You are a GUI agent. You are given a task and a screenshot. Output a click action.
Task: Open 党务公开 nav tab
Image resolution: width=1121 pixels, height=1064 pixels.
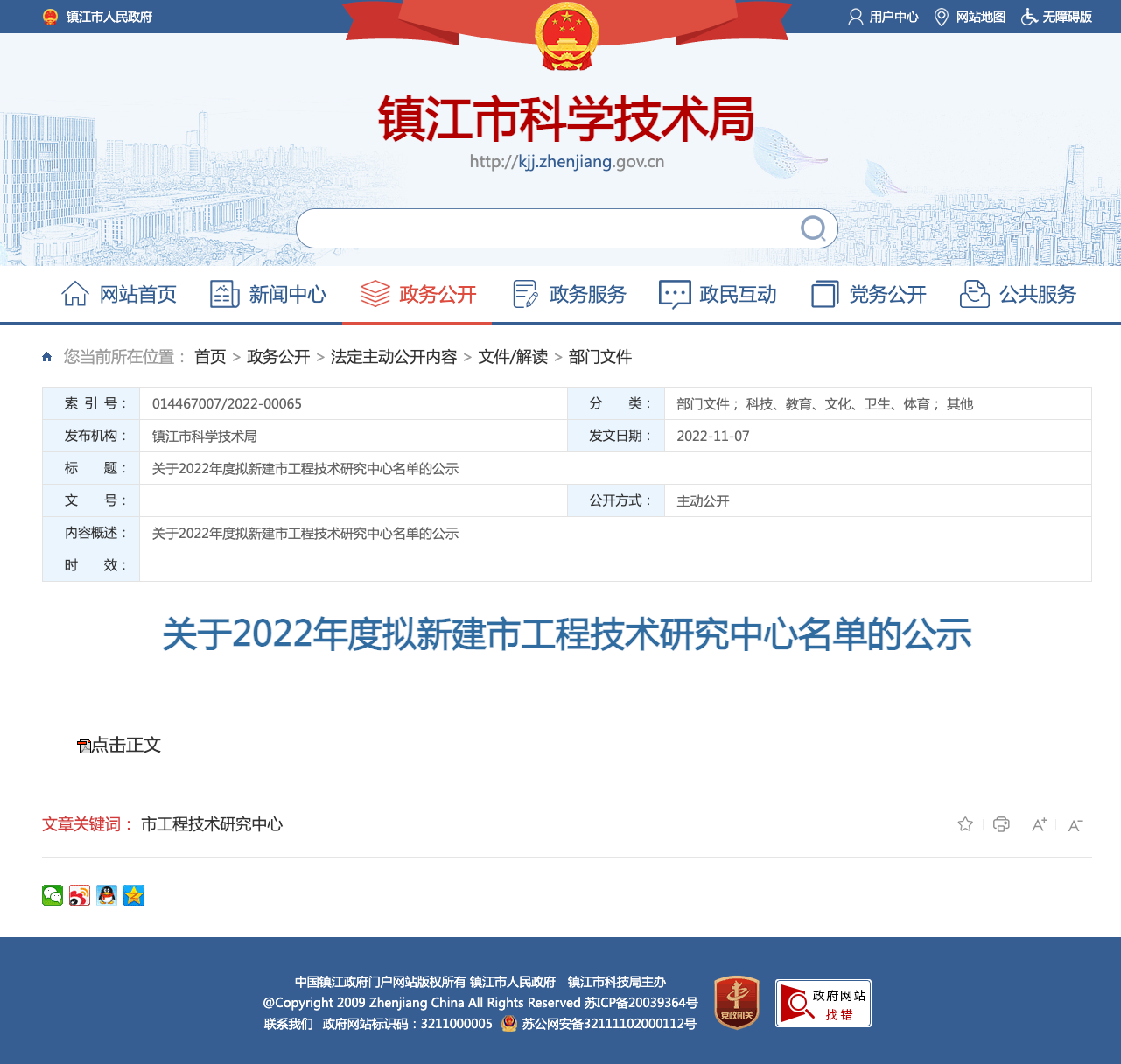[869, 294]
